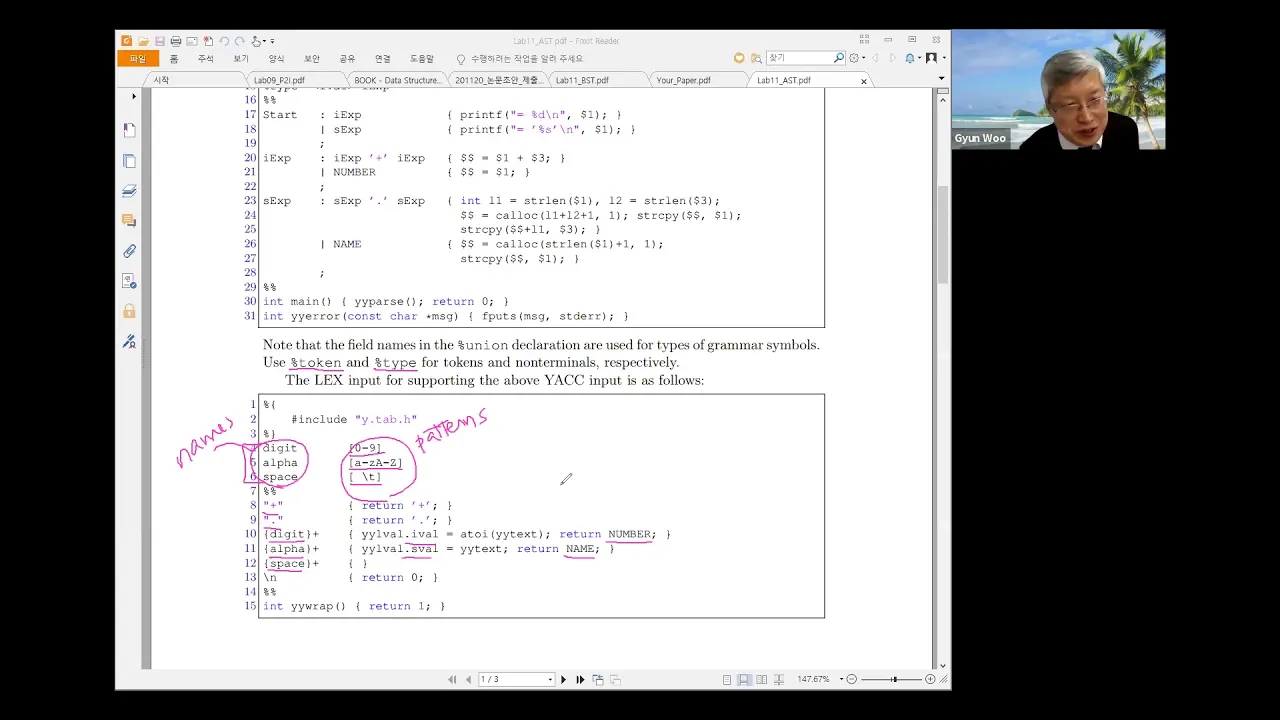Image resolution: width=1280 pixels, height=720 pixels.
Task: Switch to facing pages view
Action: (x=761, y=680)
